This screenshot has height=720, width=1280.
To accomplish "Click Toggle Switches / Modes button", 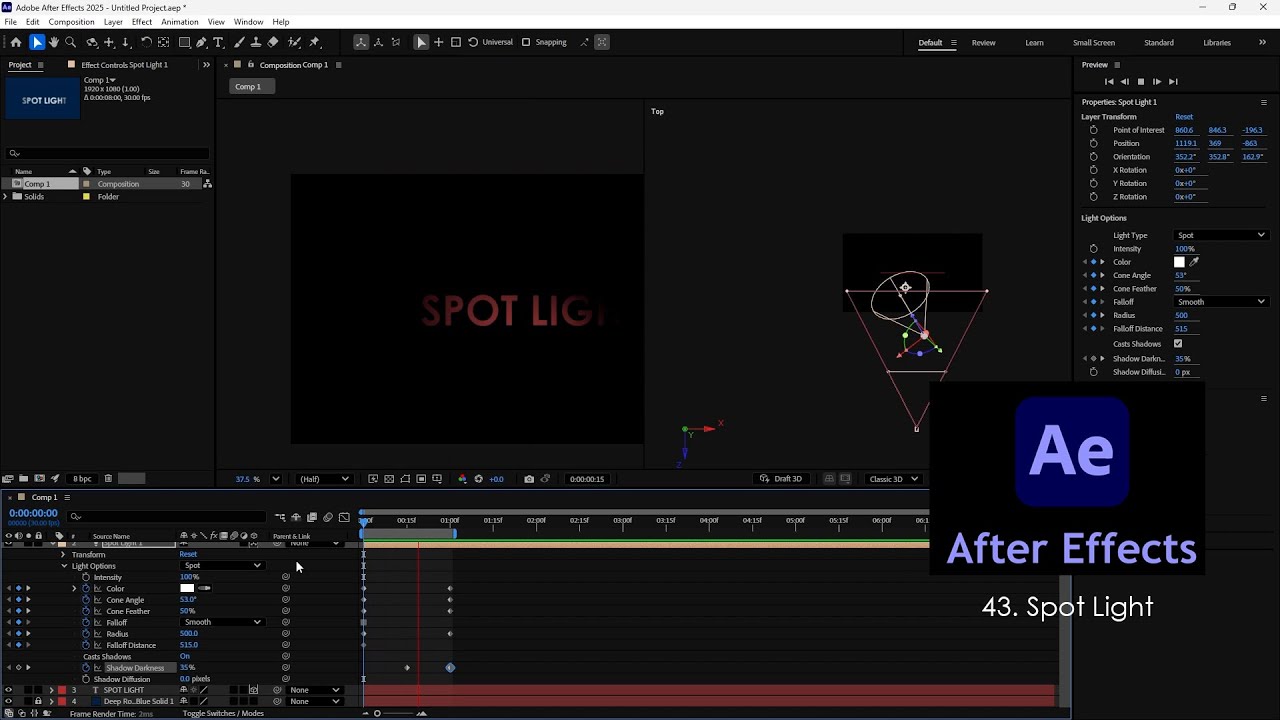I will click(223, 713).
